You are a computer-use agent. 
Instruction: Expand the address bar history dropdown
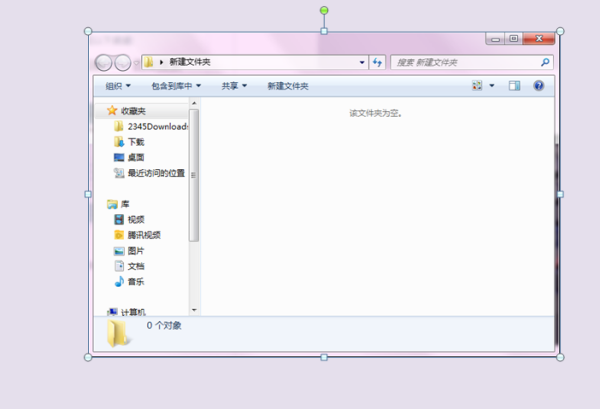pyautogui.click(x=362, y=62)
